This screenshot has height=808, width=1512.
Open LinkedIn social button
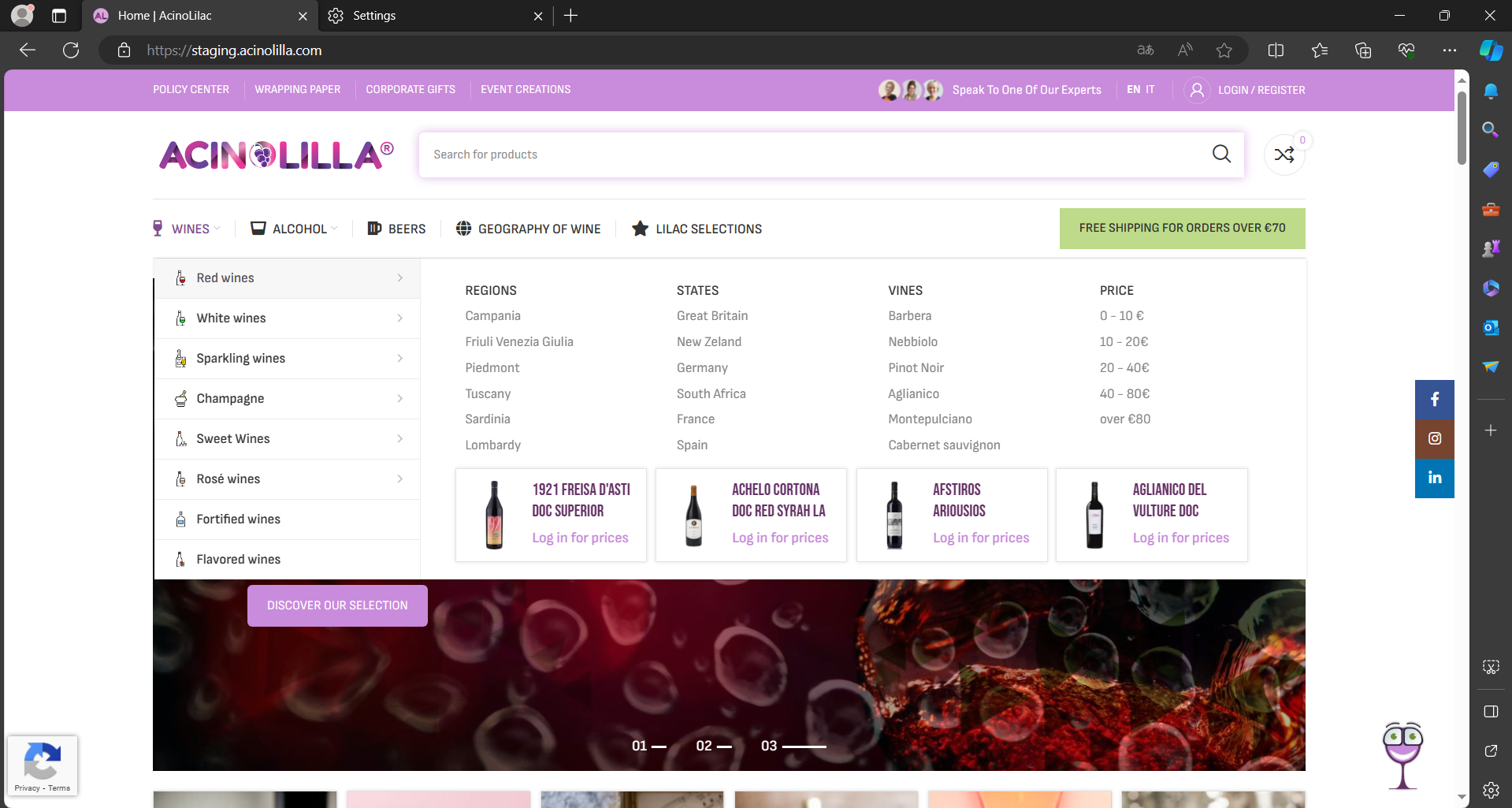(1435, 478)
